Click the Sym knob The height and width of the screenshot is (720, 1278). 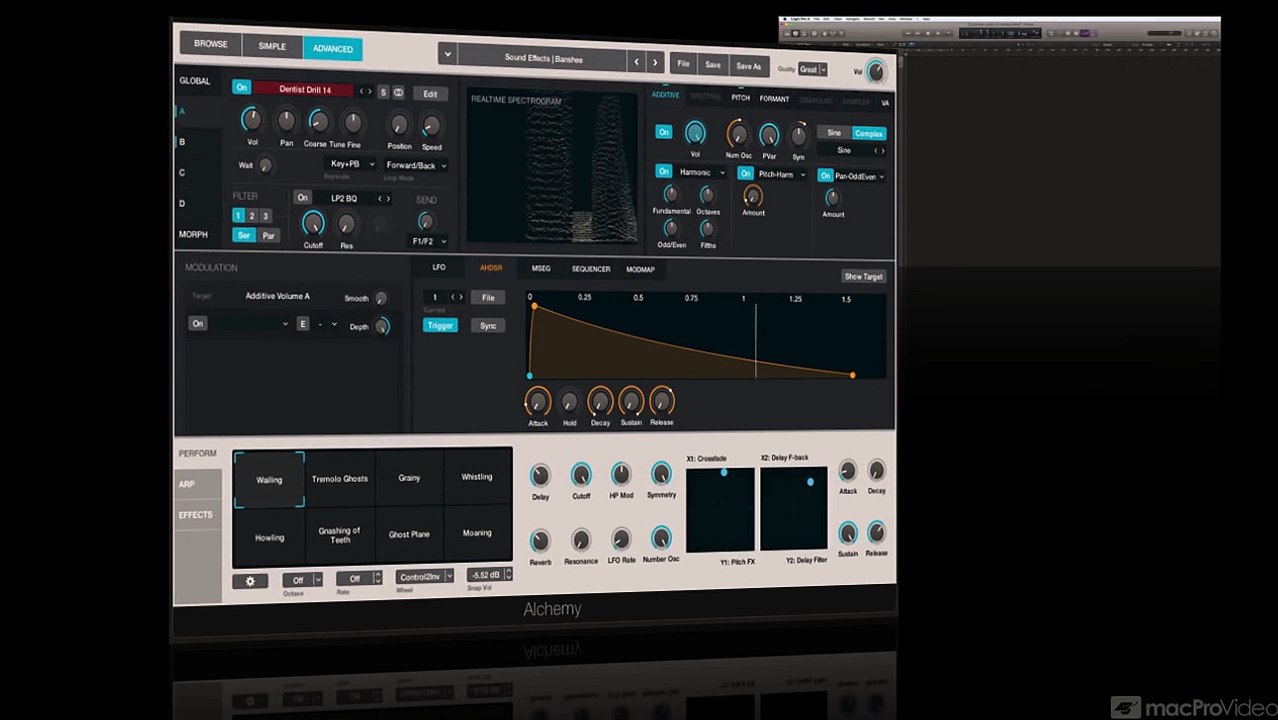tap(798, 136)
